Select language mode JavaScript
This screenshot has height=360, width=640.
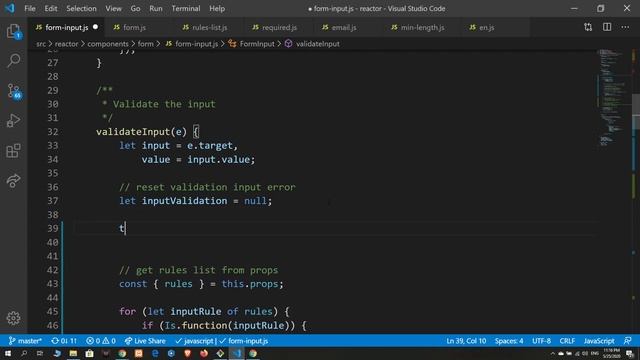(599, 341)
